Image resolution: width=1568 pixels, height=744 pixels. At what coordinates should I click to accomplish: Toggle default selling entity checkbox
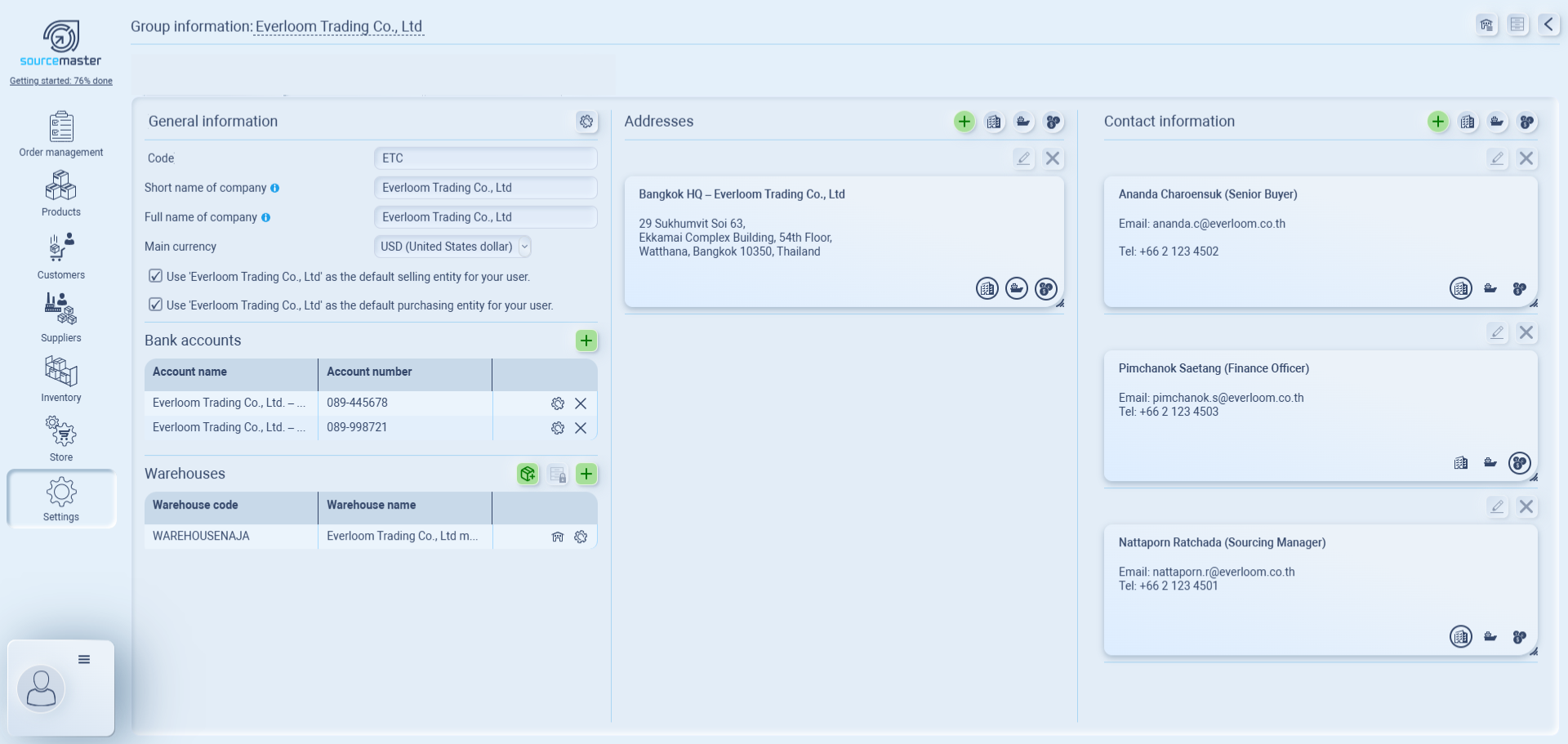(155, 276)
